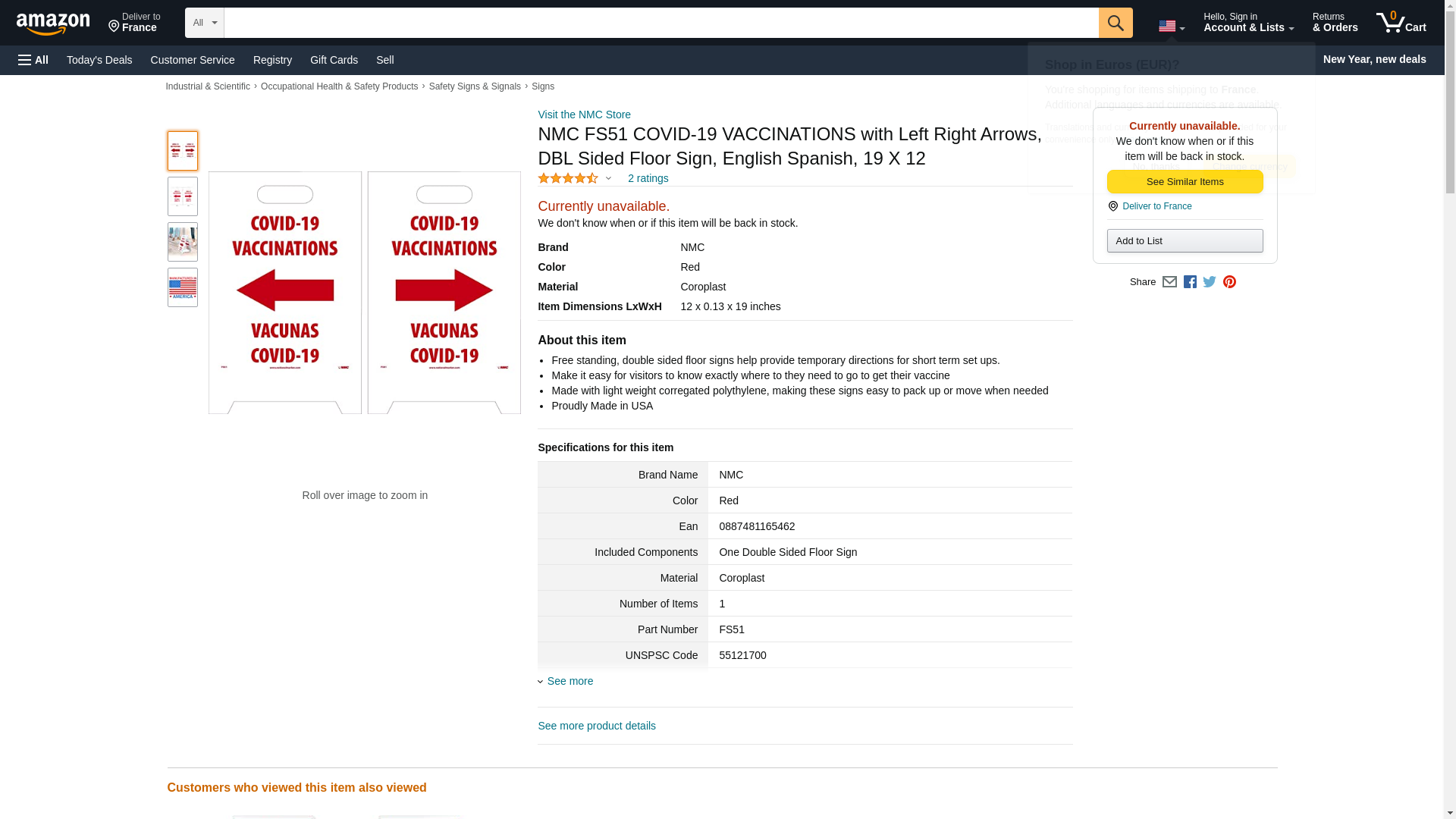1456x819 pixels.
Task: Open the All hamburger menu
Action: [33, 60]
